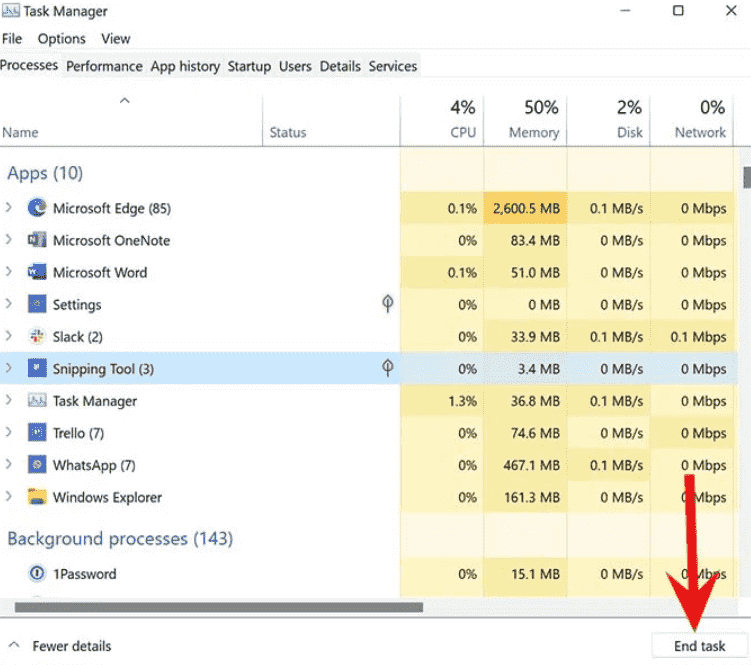This screenshot has height=665, width=751.
Task: Expand the Task Manager process row
Action: coord(9,400)
